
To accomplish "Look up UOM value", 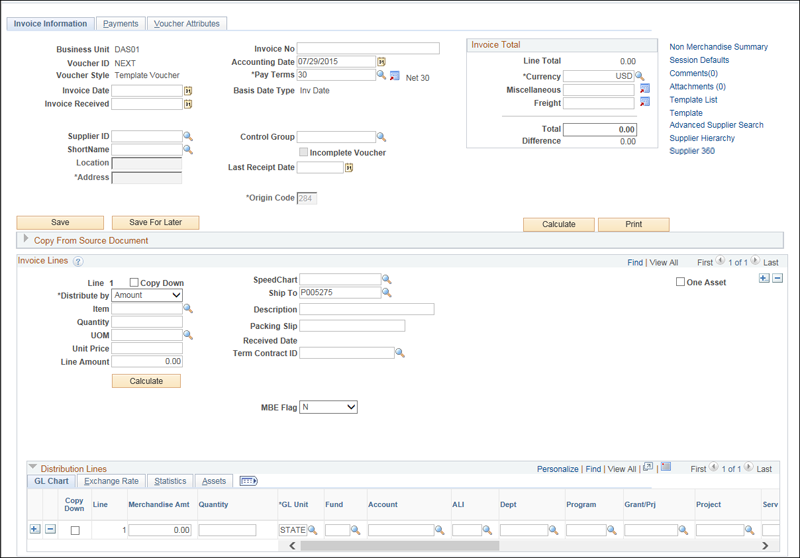I will point(188,335).
